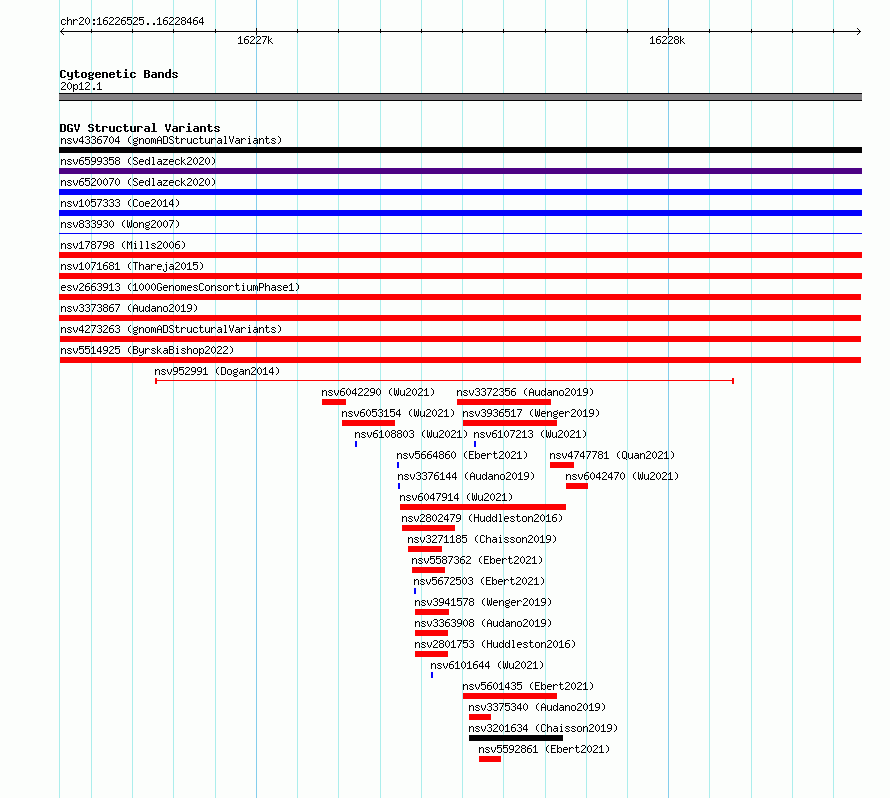Click nsv3376144 (Audano2019) label

coord(466,476)
